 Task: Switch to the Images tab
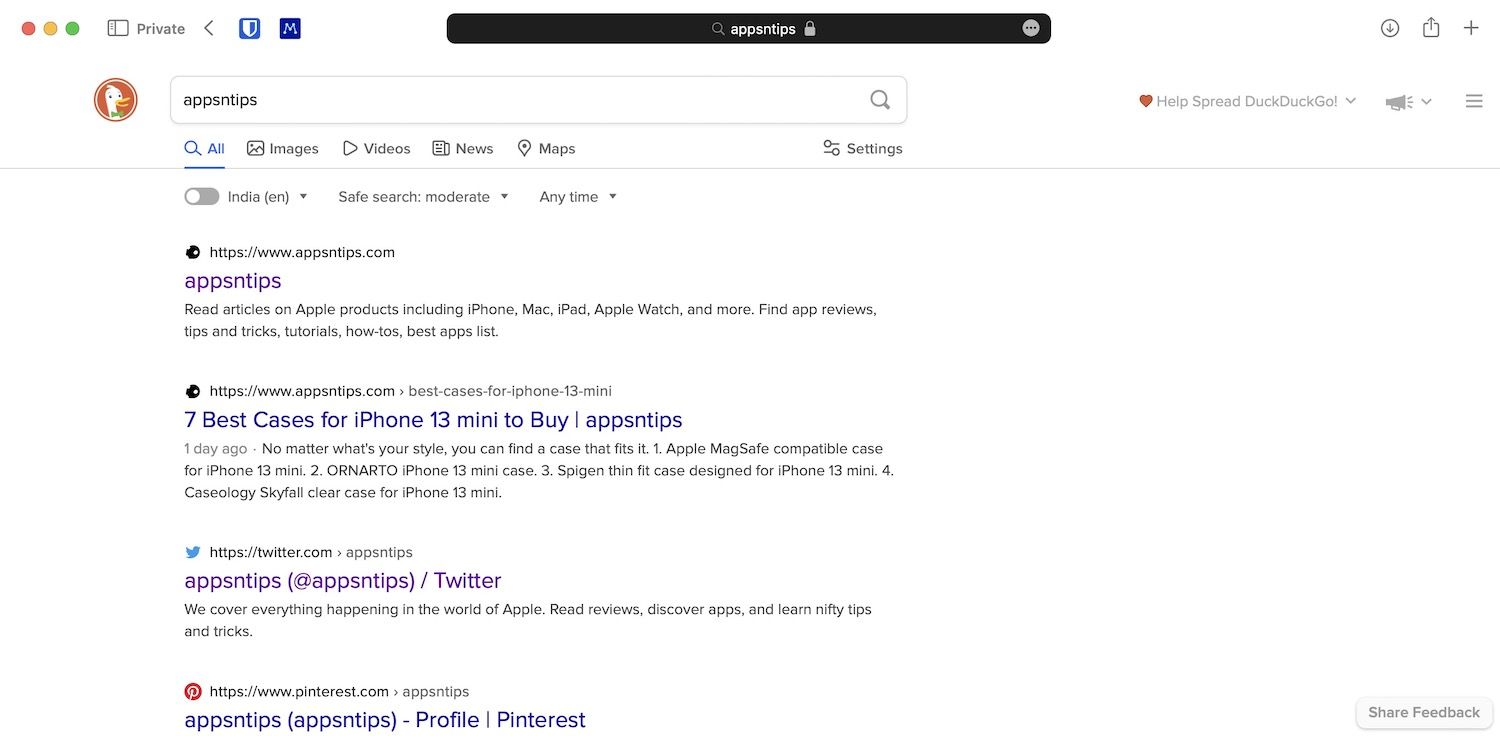click(x=283, y=148)
